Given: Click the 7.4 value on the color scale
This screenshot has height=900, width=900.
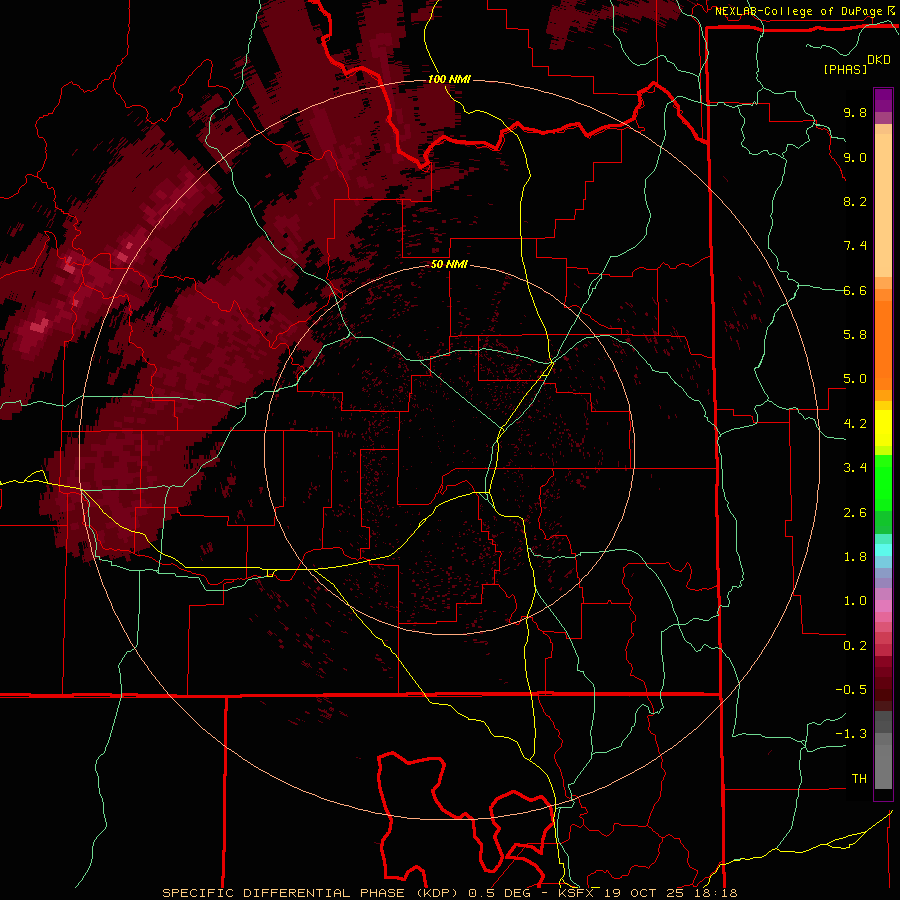Looking at the screenshot, I should click(x=855, y=246).
